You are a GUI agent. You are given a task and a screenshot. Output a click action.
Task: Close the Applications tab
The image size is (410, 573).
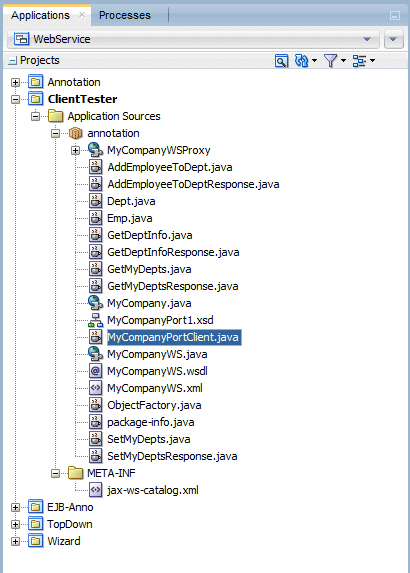[x=82, y=15]
